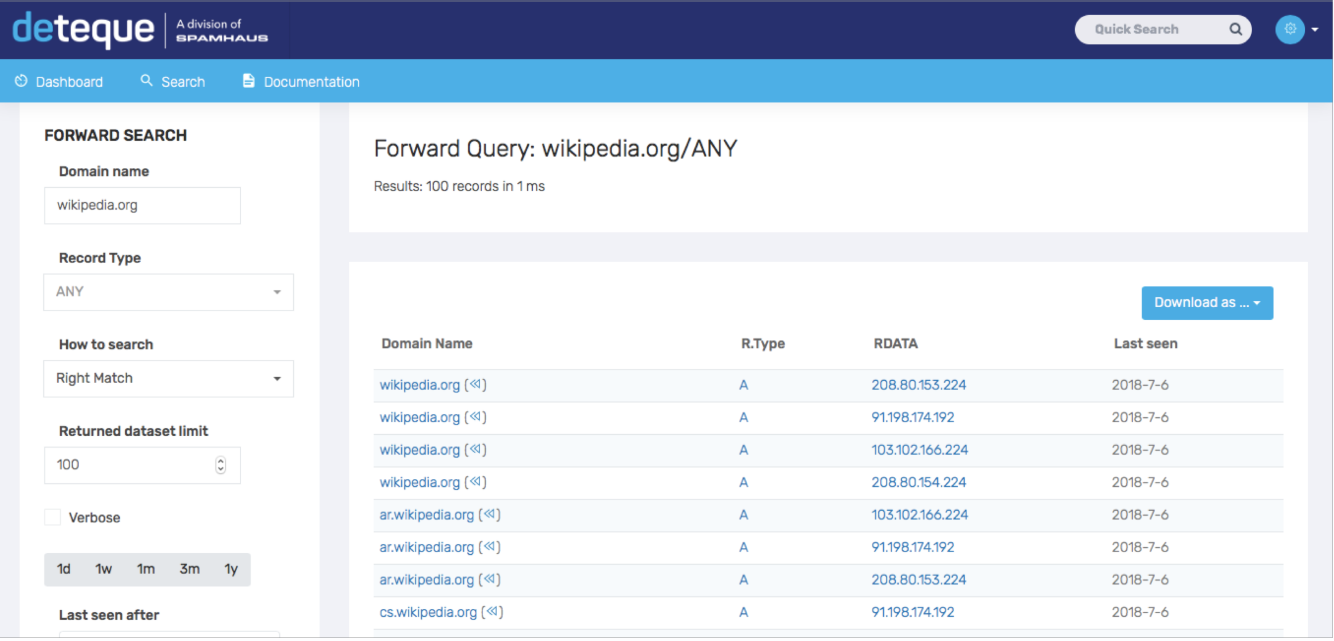Click the Last seen column header

pyautogui.click(x=1146, y=344)
